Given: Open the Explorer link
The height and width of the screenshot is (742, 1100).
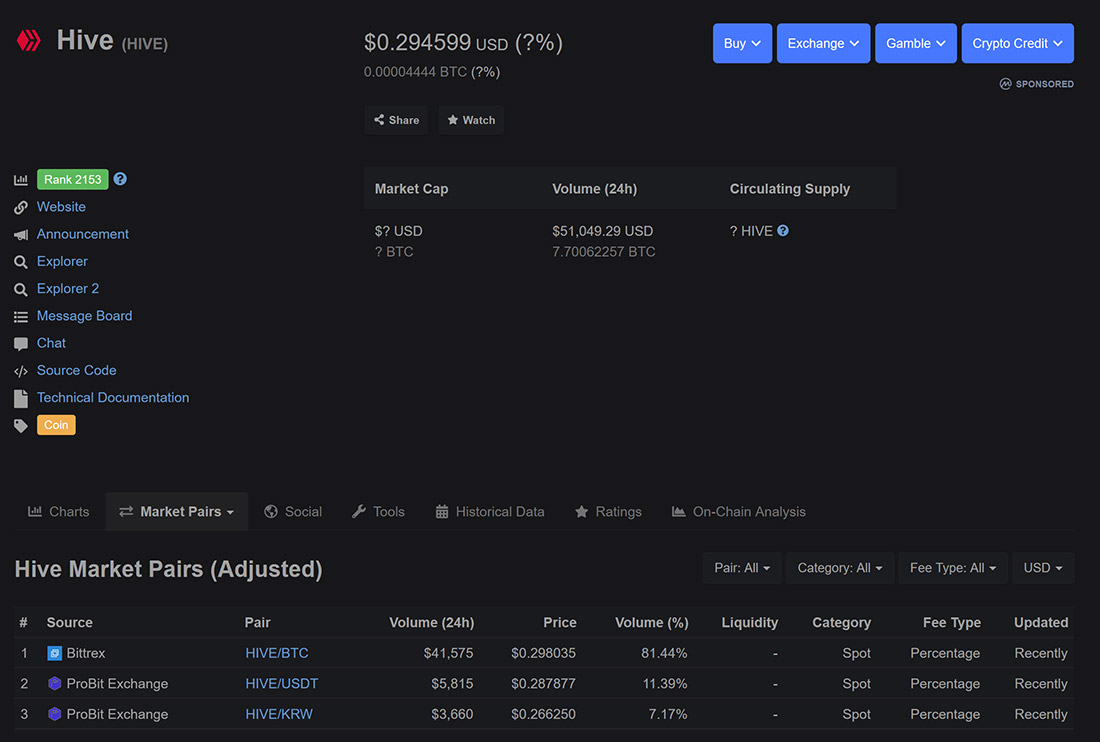Looking at the screenshot, I should click(62, 262).
